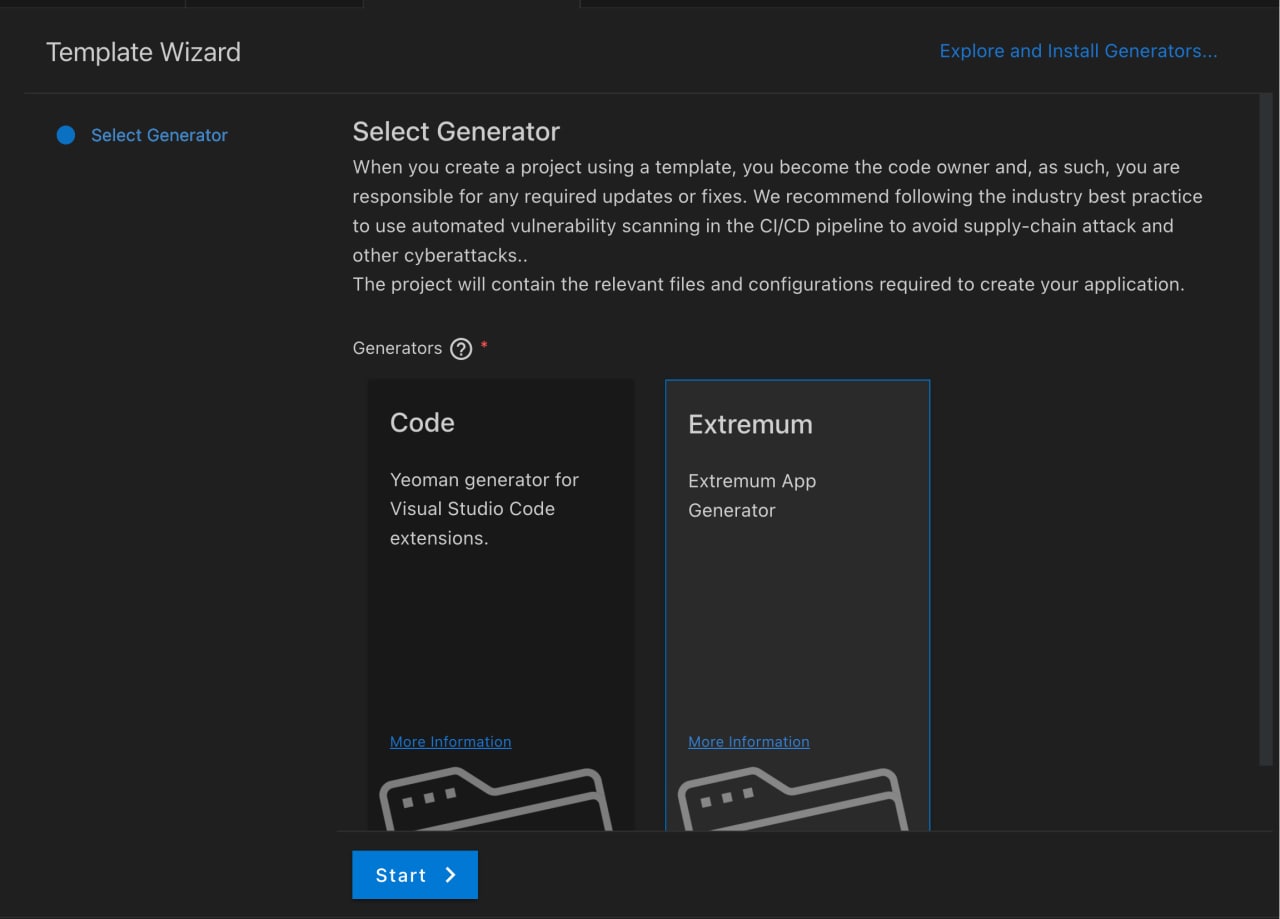Select the Extremum generator card
The height and width of the screenshot is (919, 1280).
(x=797, y=620)
